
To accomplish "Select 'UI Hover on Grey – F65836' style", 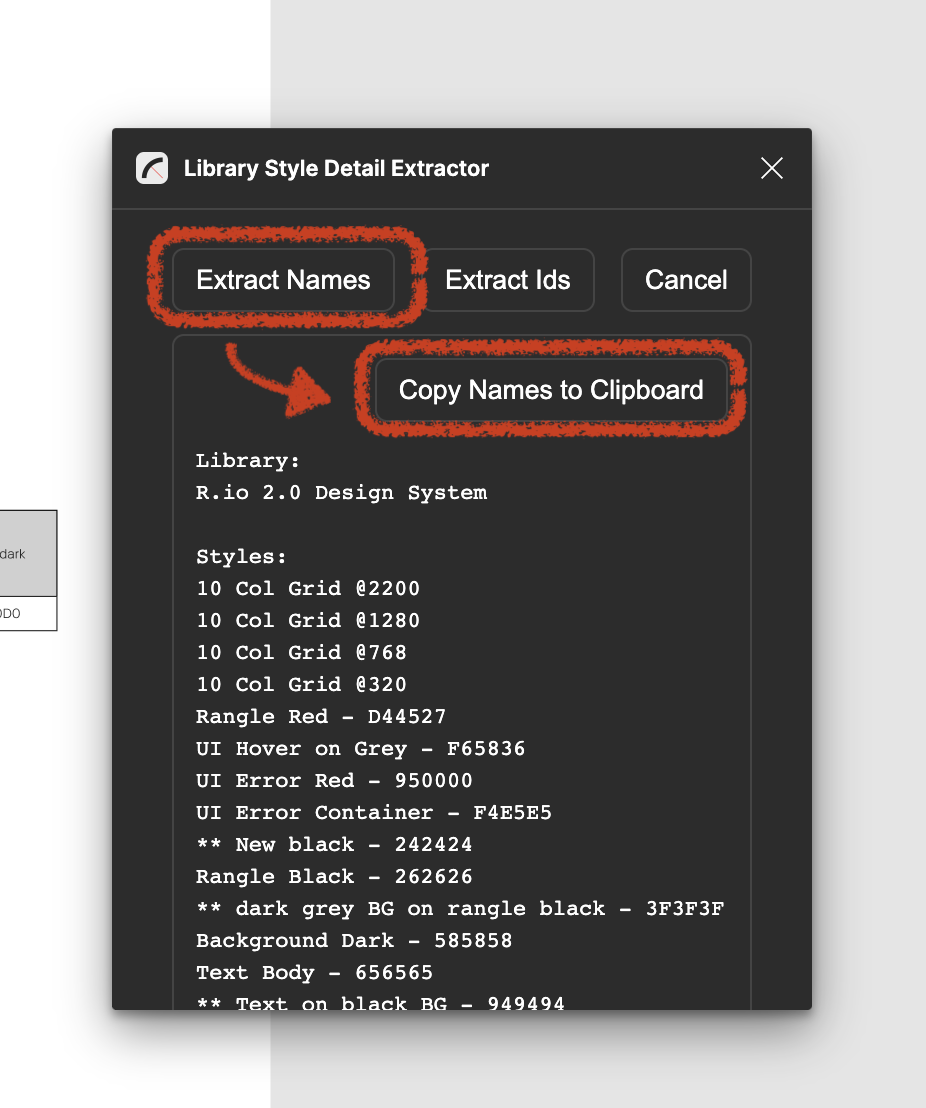I will tap(361, 749).
